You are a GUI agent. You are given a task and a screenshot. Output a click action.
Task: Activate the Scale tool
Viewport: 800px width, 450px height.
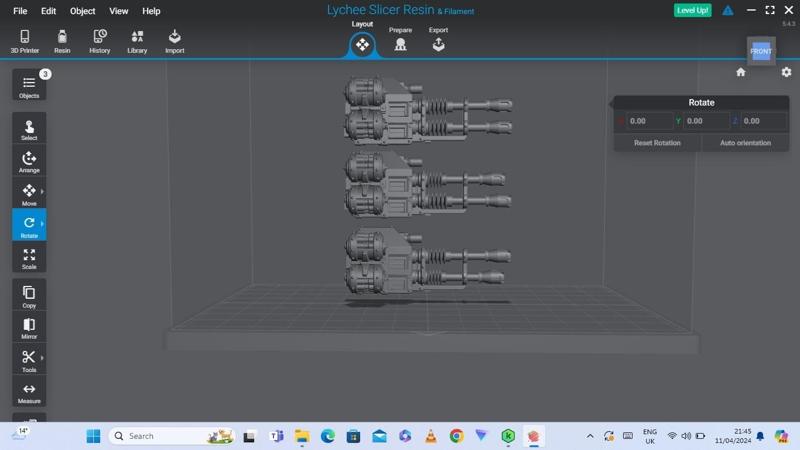[x=29, y=258]
